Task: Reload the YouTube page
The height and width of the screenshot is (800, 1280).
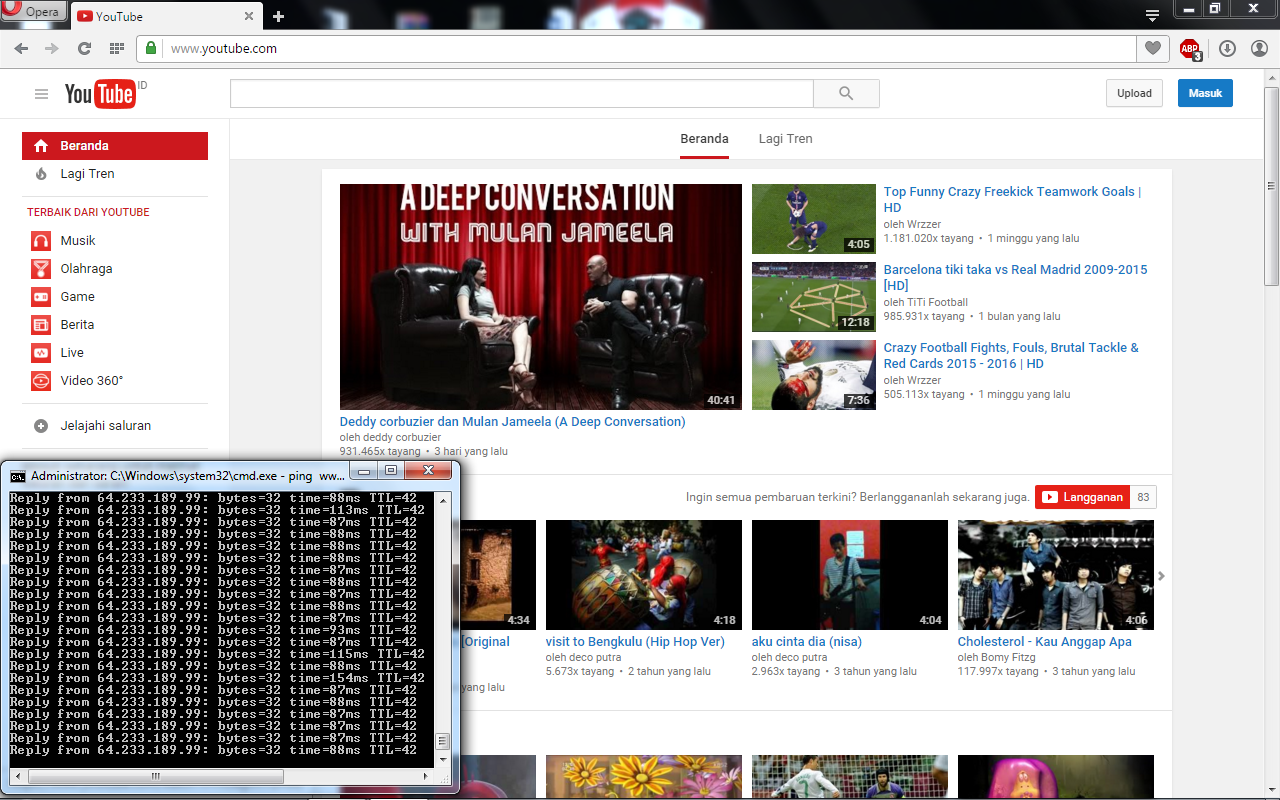Action: coord(84,48)
